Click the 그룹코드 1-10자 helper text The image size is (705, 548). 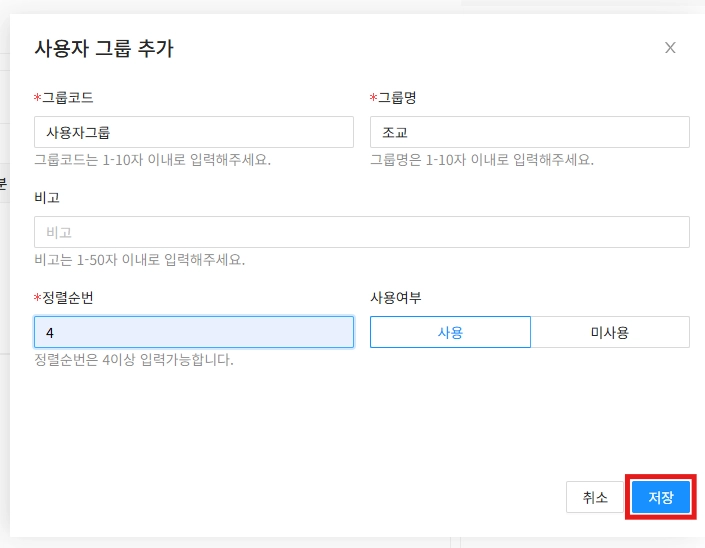coord(152,160)
